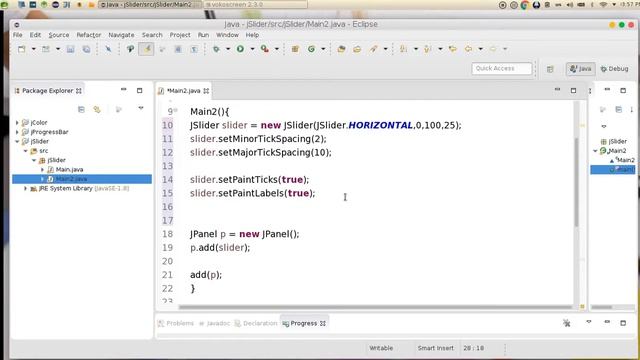The image size is (640, 360).
Task: Click the Run with external tools icon
Action: coord(265,49)
